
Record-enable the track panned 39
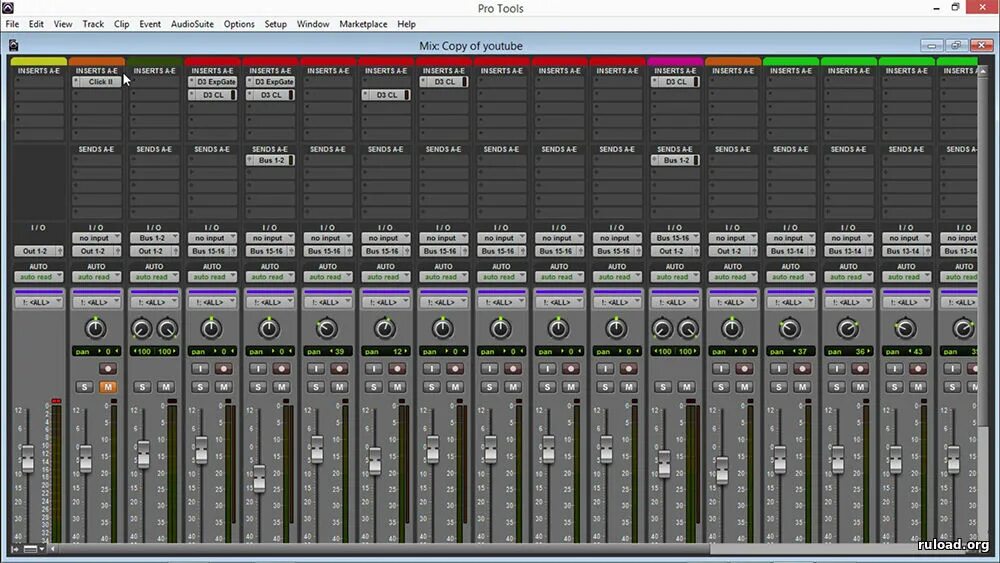[339, 369]
